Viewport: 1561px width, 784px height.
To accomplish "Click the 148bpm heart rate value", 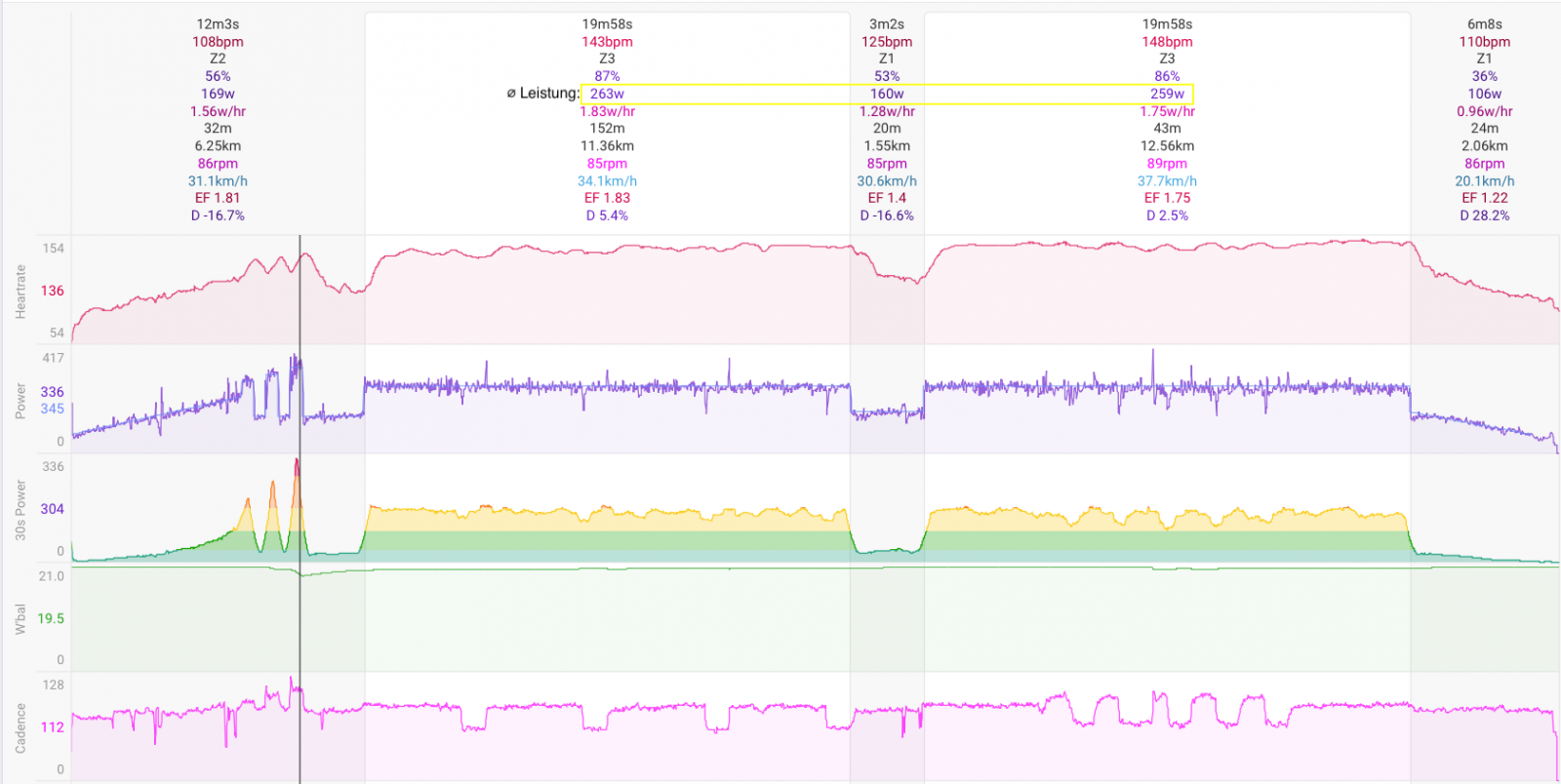I will point(1167,42).
